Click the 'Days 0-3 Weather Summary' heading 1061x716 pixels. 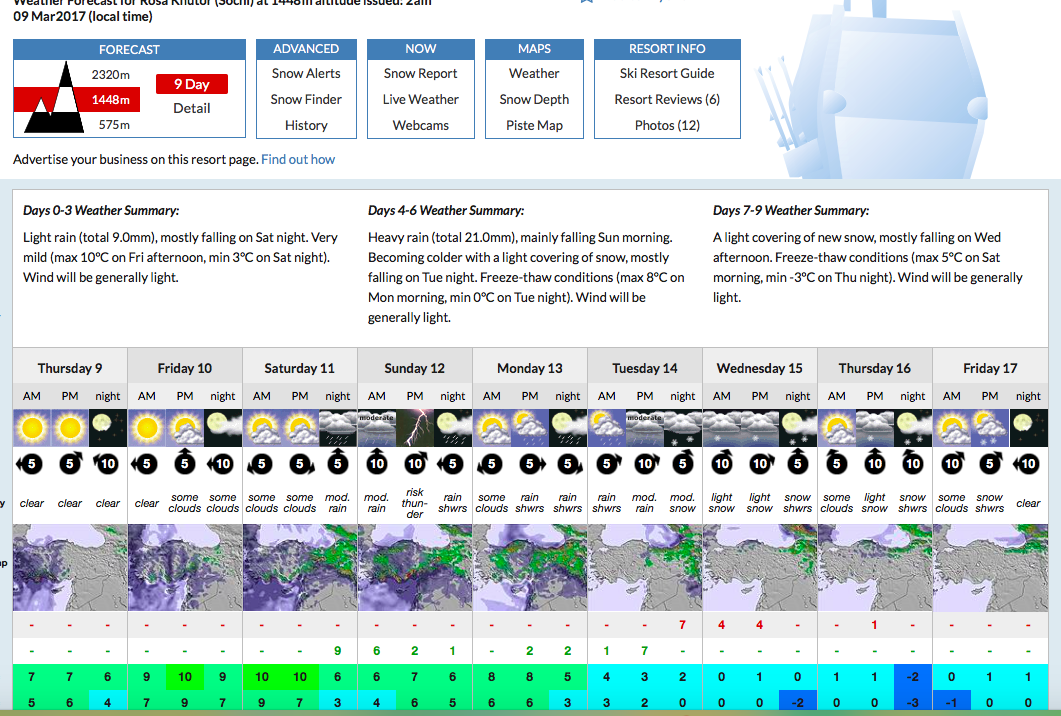tap(101, 210)
